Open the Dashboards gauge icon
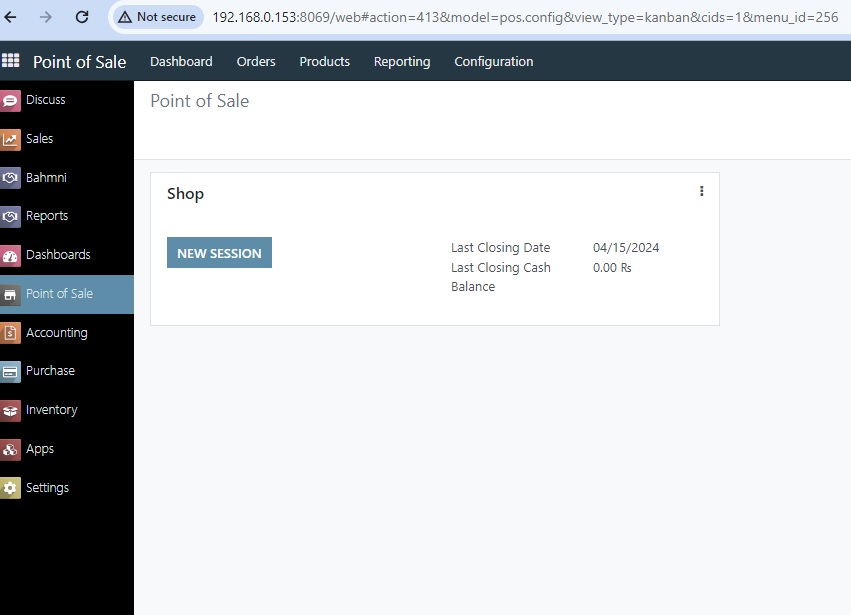This screenshot has height=615, width=851. point(10,255)
